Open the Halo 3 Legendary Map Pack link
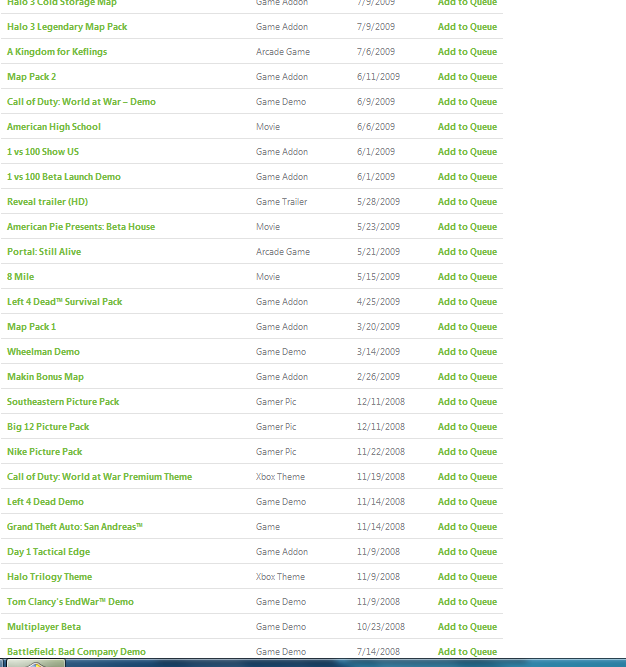 (x=67, y=27)
